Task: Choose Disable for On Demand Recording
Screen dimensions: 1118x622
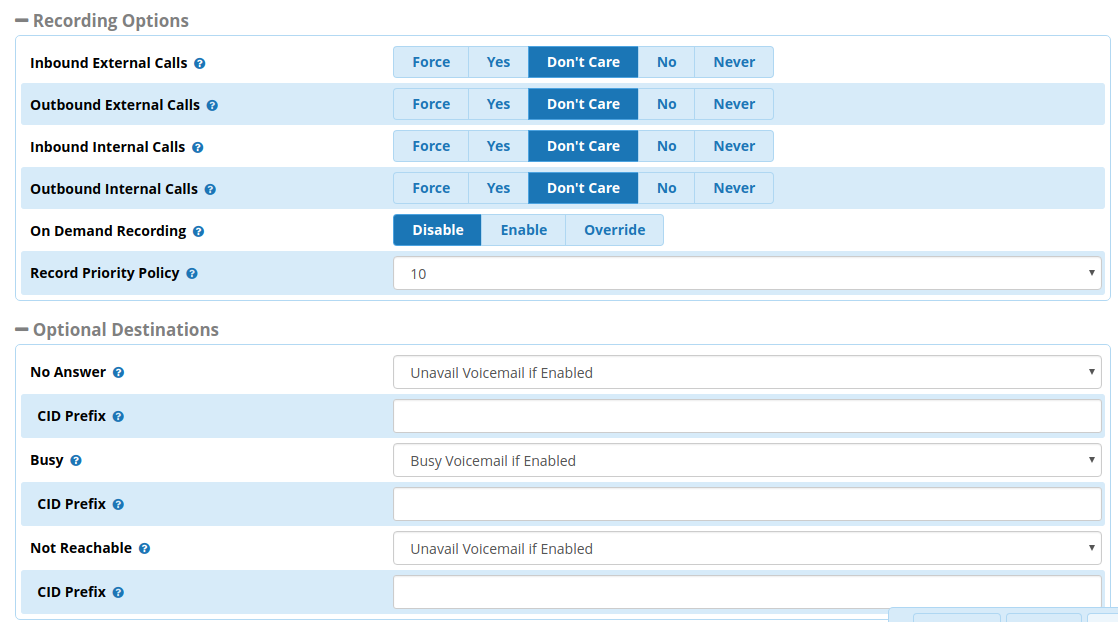Action: tap(437, 230)
